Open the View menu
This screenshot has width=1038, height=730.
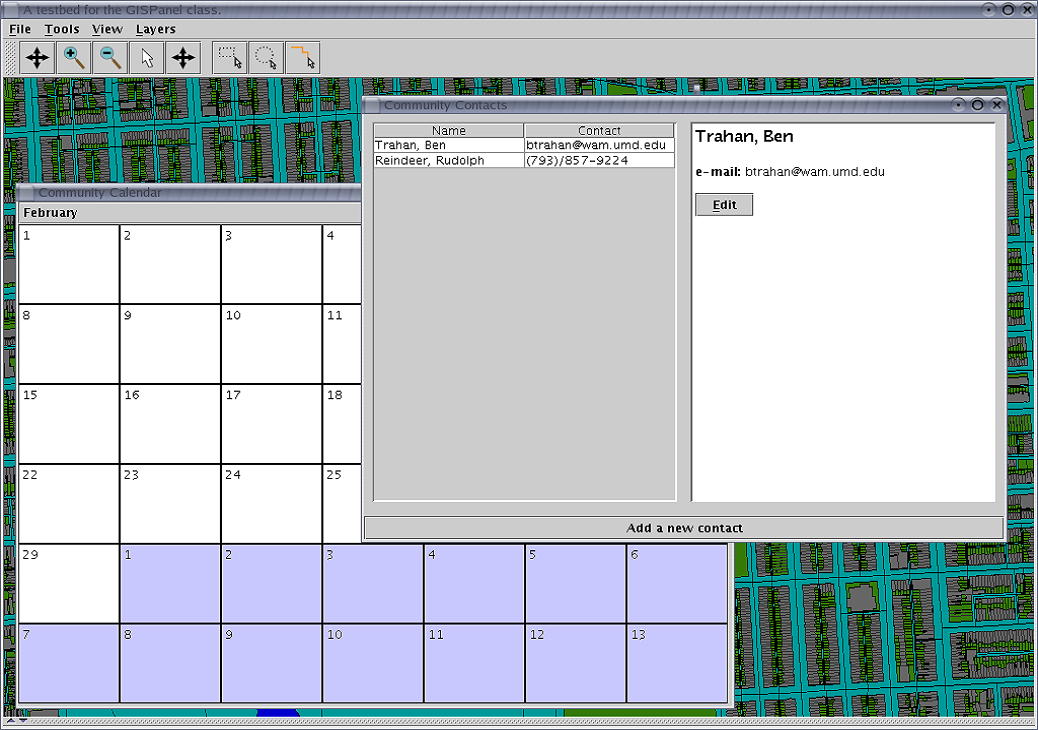tap(107, 29)
